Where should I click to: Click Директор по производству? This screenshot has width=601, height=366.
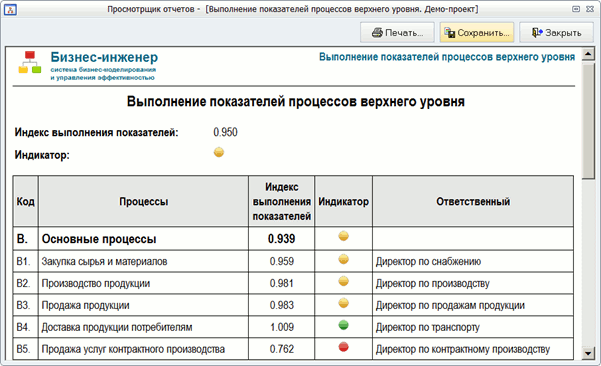pyautogui.click(x=432, y=284)
